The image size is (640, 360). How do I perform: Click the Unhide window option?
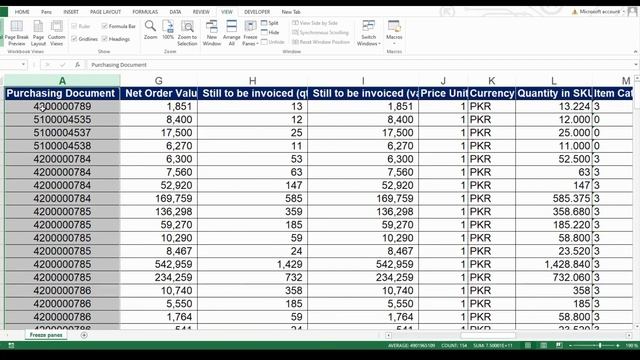273,42
